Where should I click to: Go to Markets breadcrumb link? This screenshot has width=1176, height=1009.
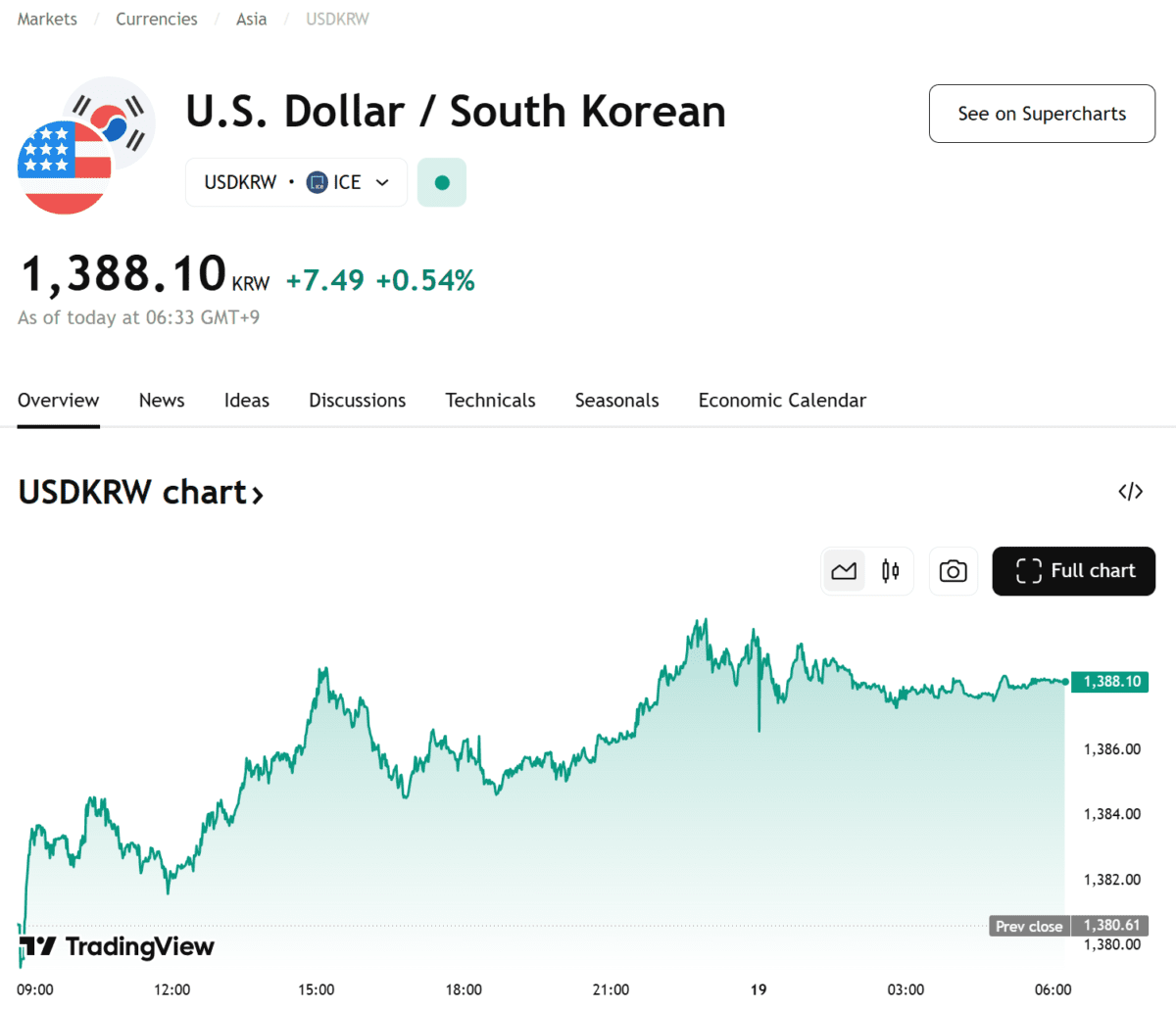(47, 19)
